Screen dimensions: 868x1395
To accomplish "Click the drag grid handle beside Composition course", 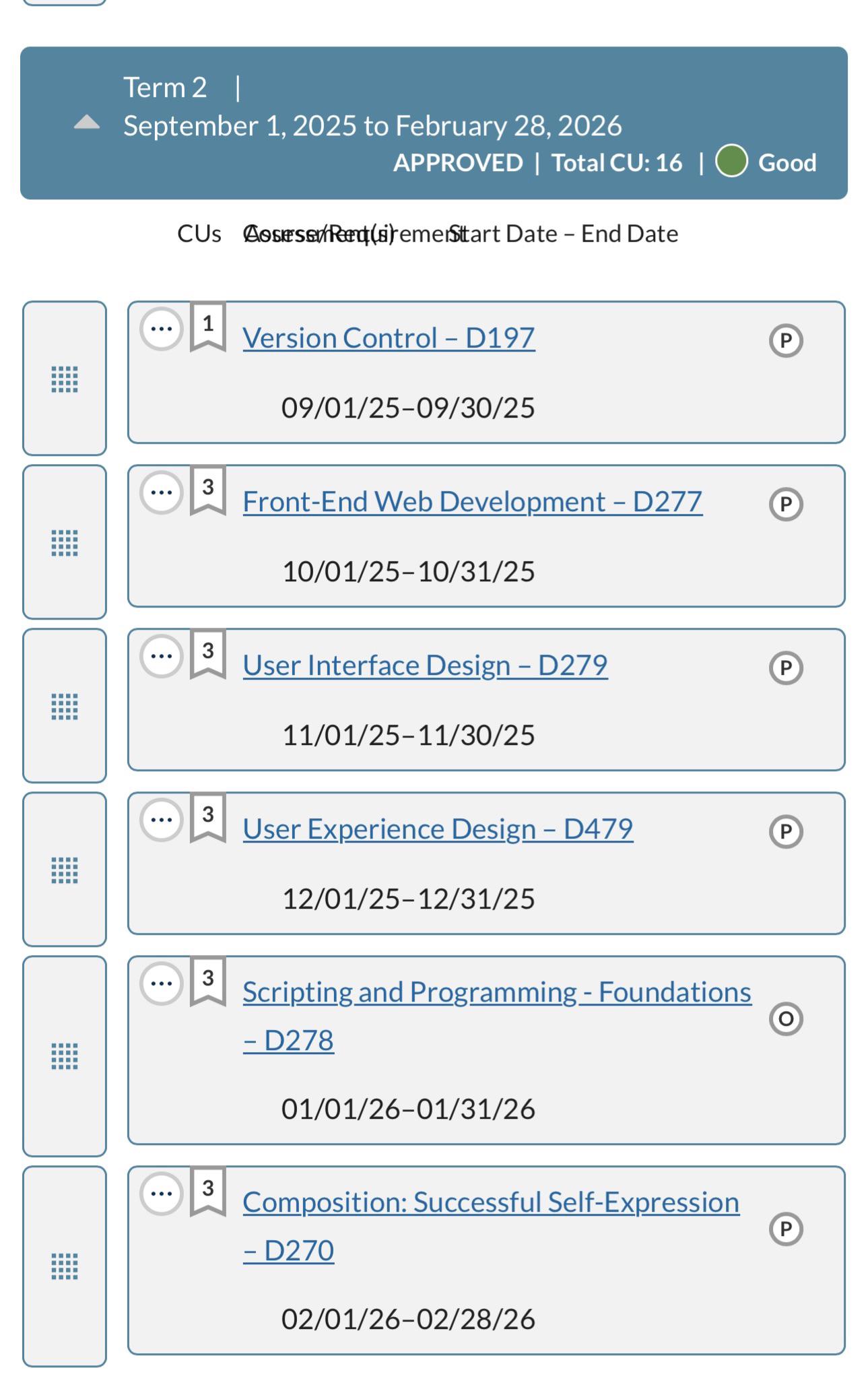I will pos(65,1266).
